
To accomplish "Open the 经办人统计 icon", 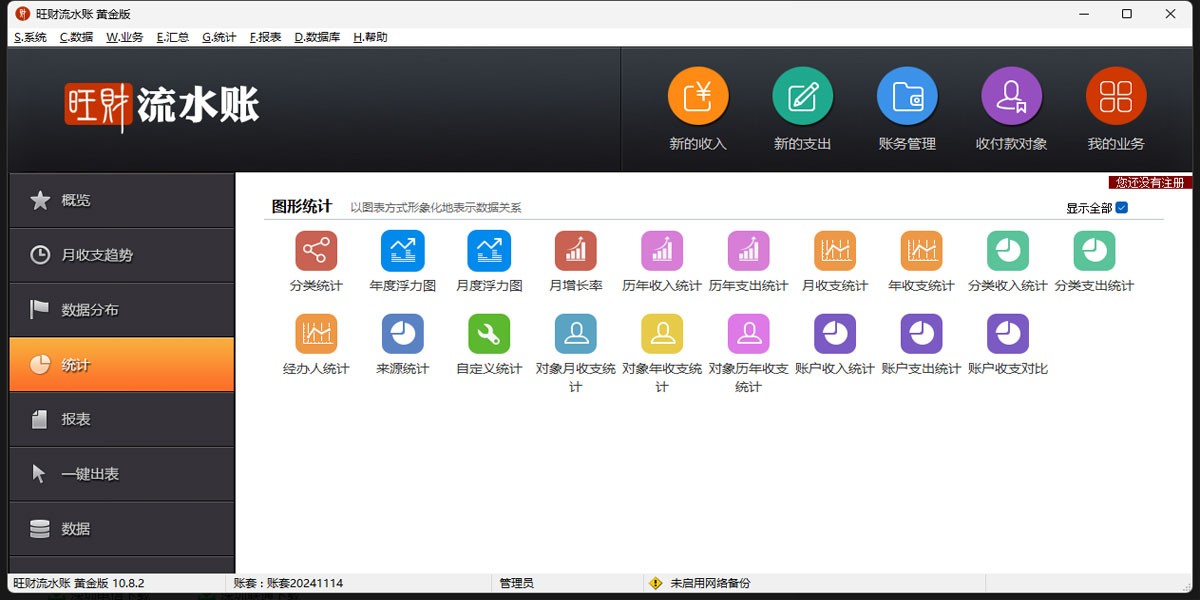I will click(x=316, y=334).
